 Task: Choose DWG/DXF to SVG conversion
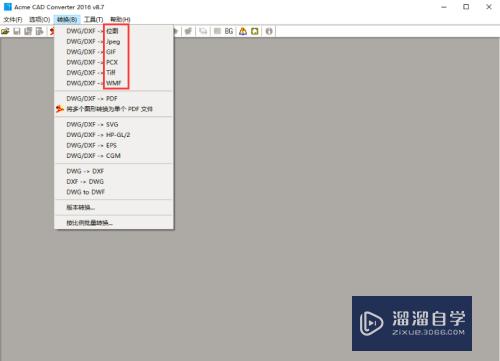click(x=114, y=124)
